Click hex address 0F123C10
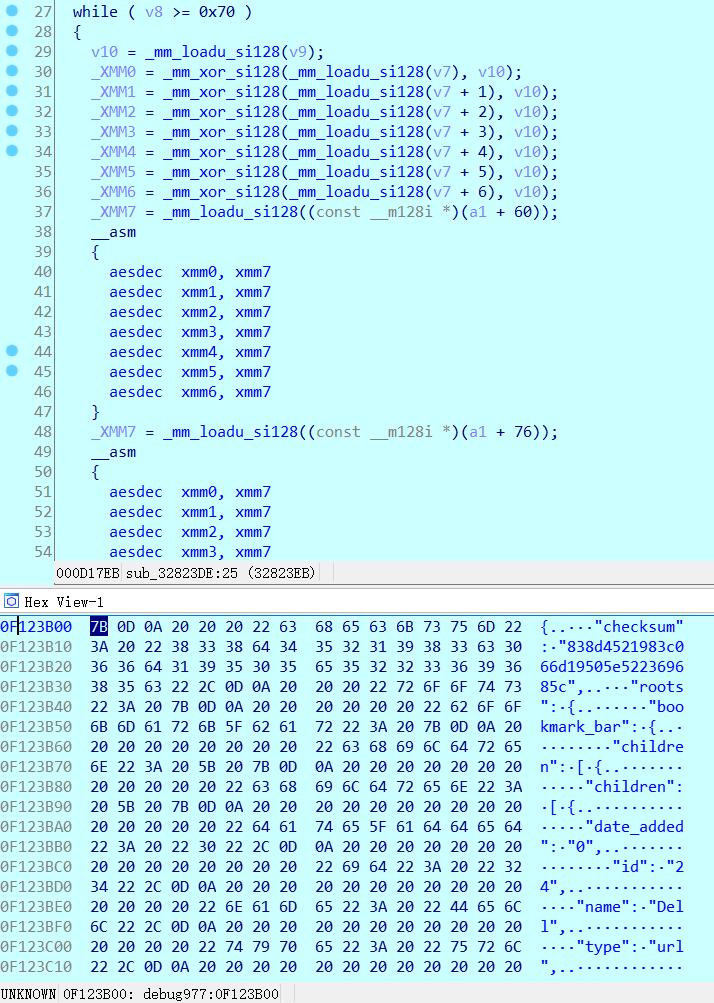 (x=36, y=967)
